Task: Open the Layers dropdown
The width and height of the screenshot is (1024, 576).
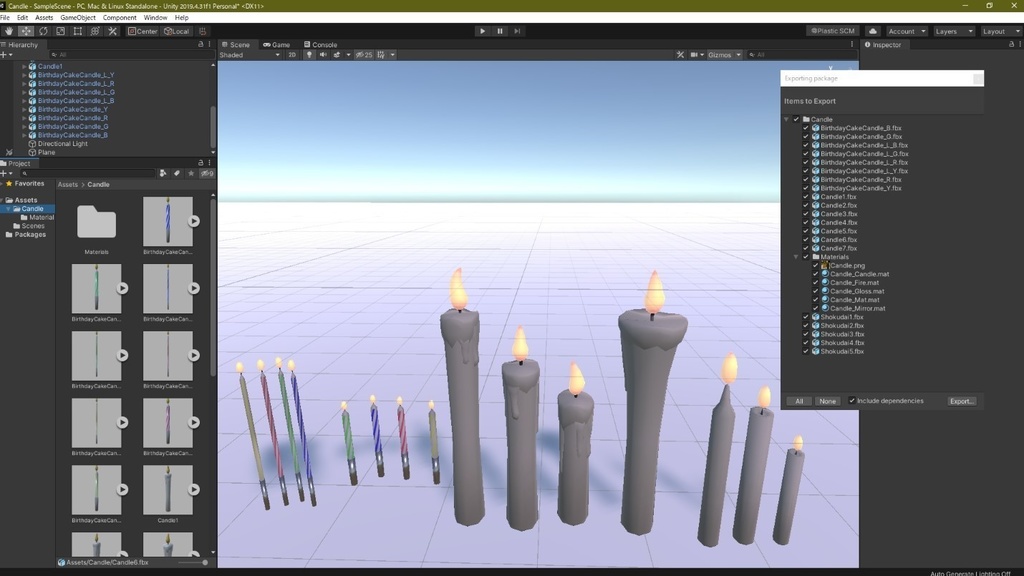Action: (954, 31)
